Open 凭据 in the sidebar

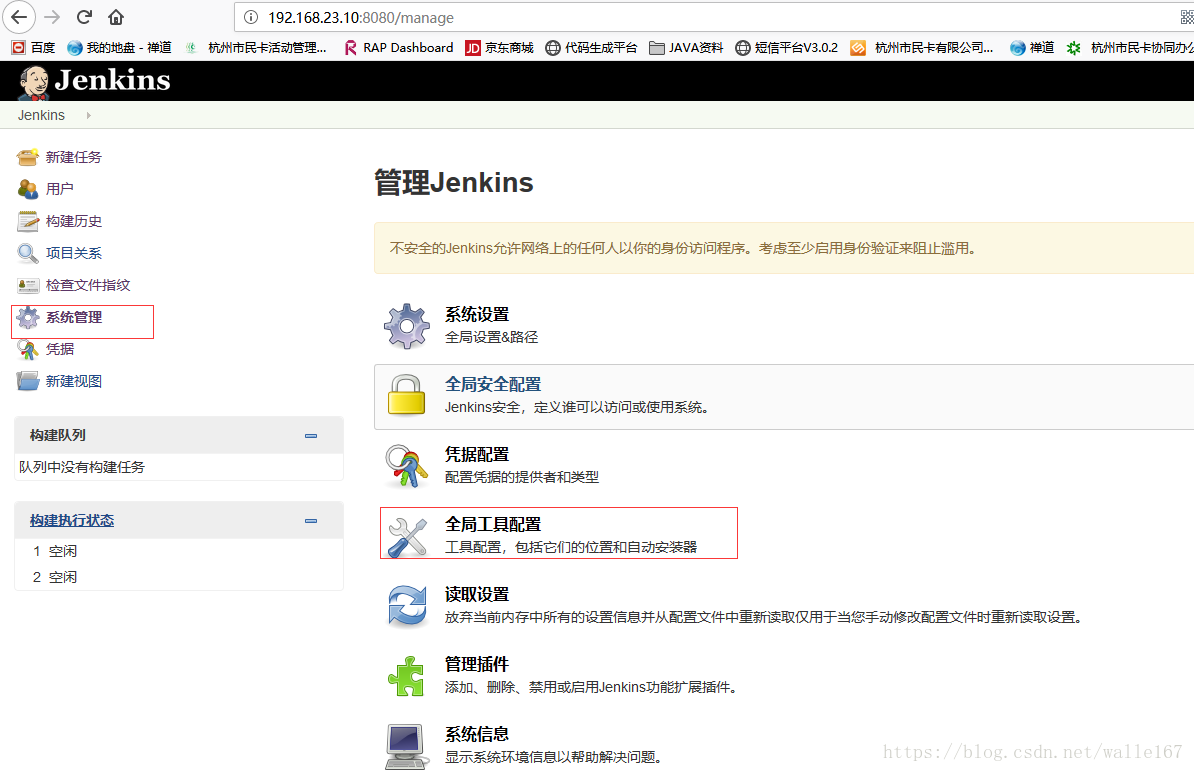(59, 349)
